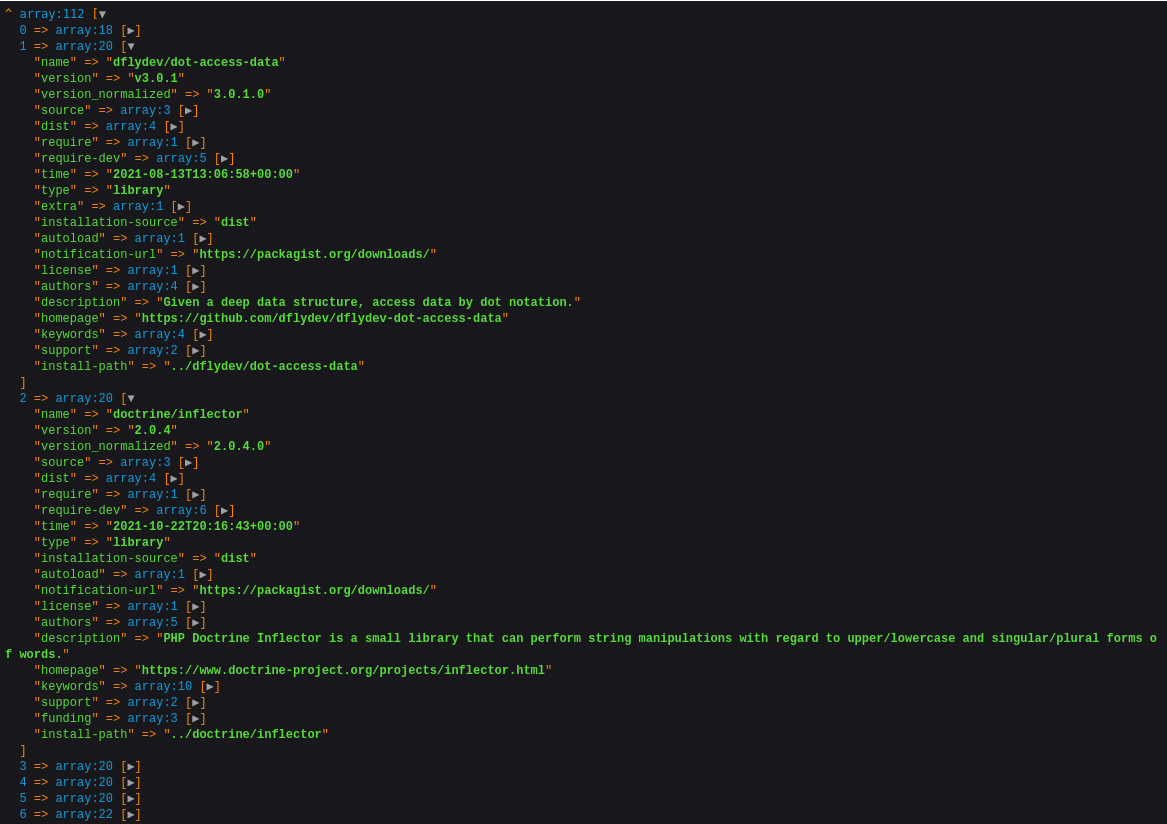Image resolution: width=1167 pixels, height=824 pixels.
Task: Expand the "extra" array:1 arrow
Action: (181, 207)
